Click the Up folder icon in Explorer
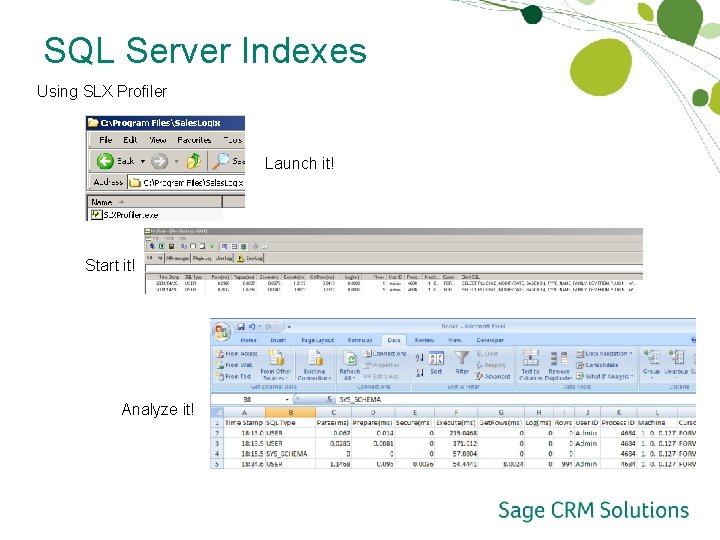Viewport: 720px width, 540px height. (193, 161)
